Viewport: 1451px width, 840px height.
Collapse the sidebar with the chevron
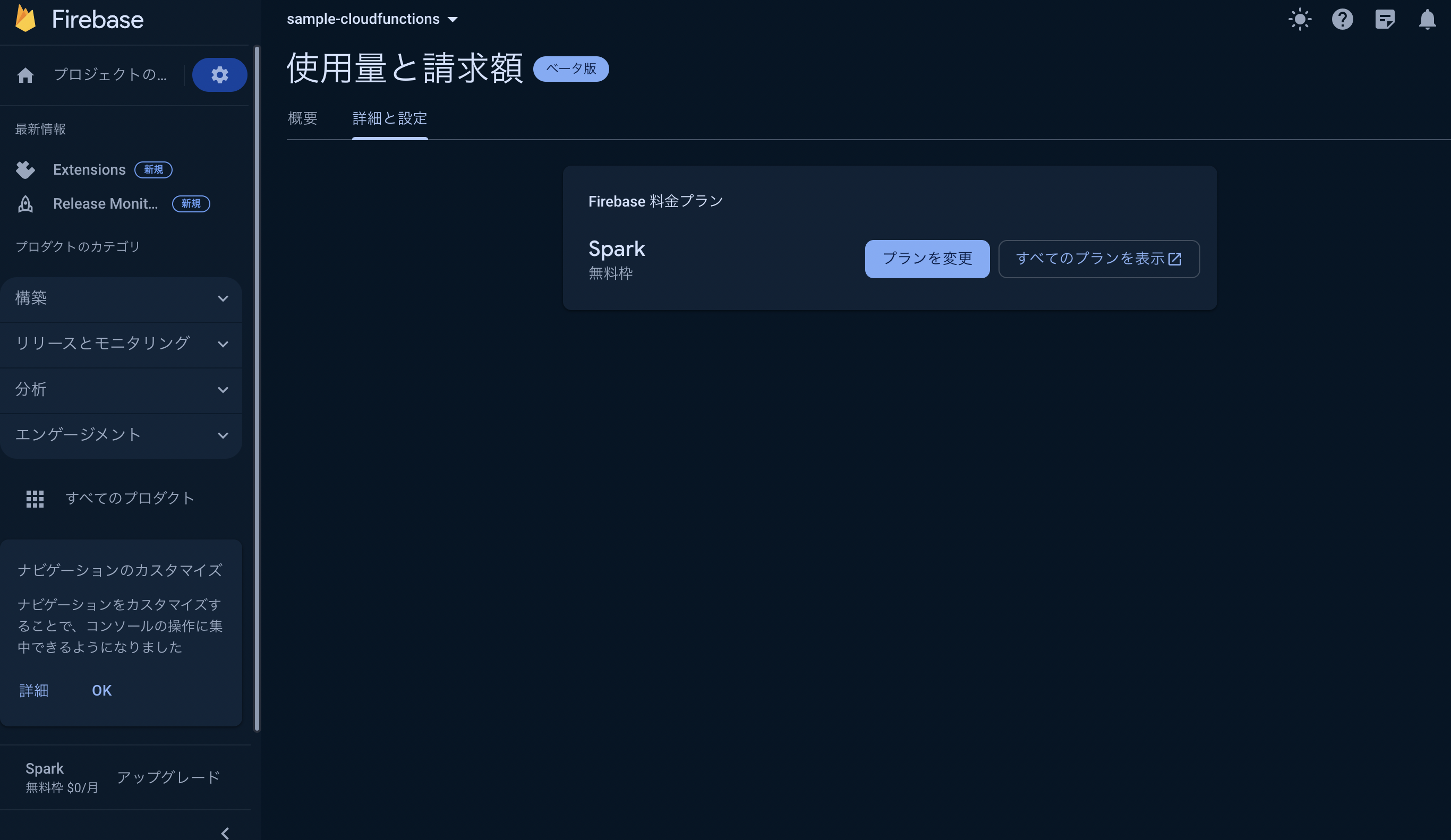pos(225,833)
